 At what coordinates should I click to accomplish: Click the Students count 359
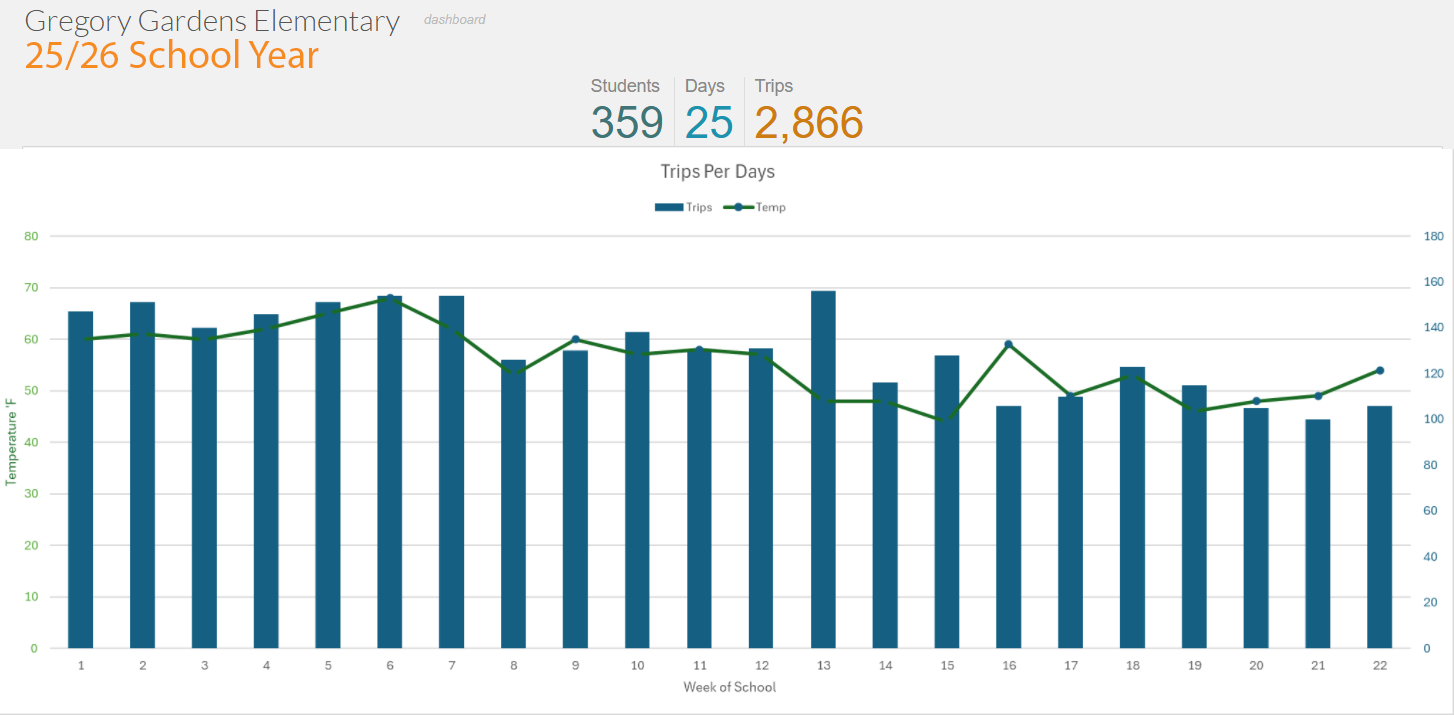[626, 122]
